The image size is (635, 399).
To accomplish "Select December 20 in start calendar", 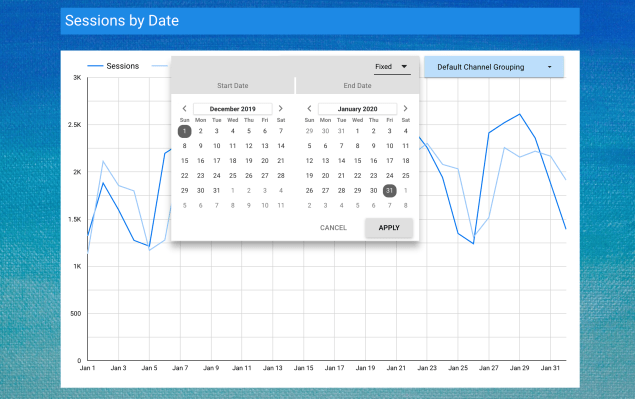I will (264, 161).
